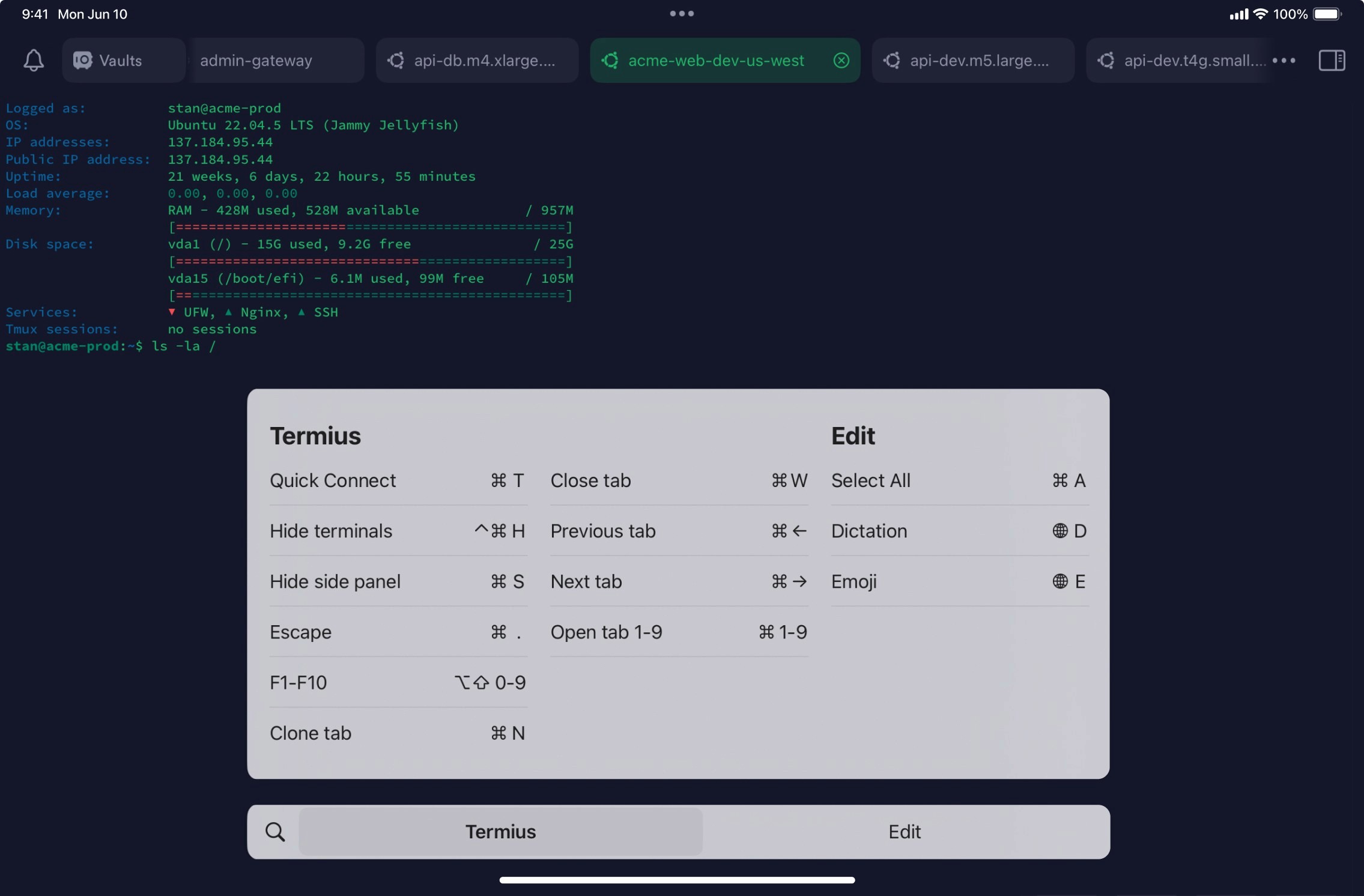Click the Public IP address value
1364x896 pixels.
tap(220, 159)
